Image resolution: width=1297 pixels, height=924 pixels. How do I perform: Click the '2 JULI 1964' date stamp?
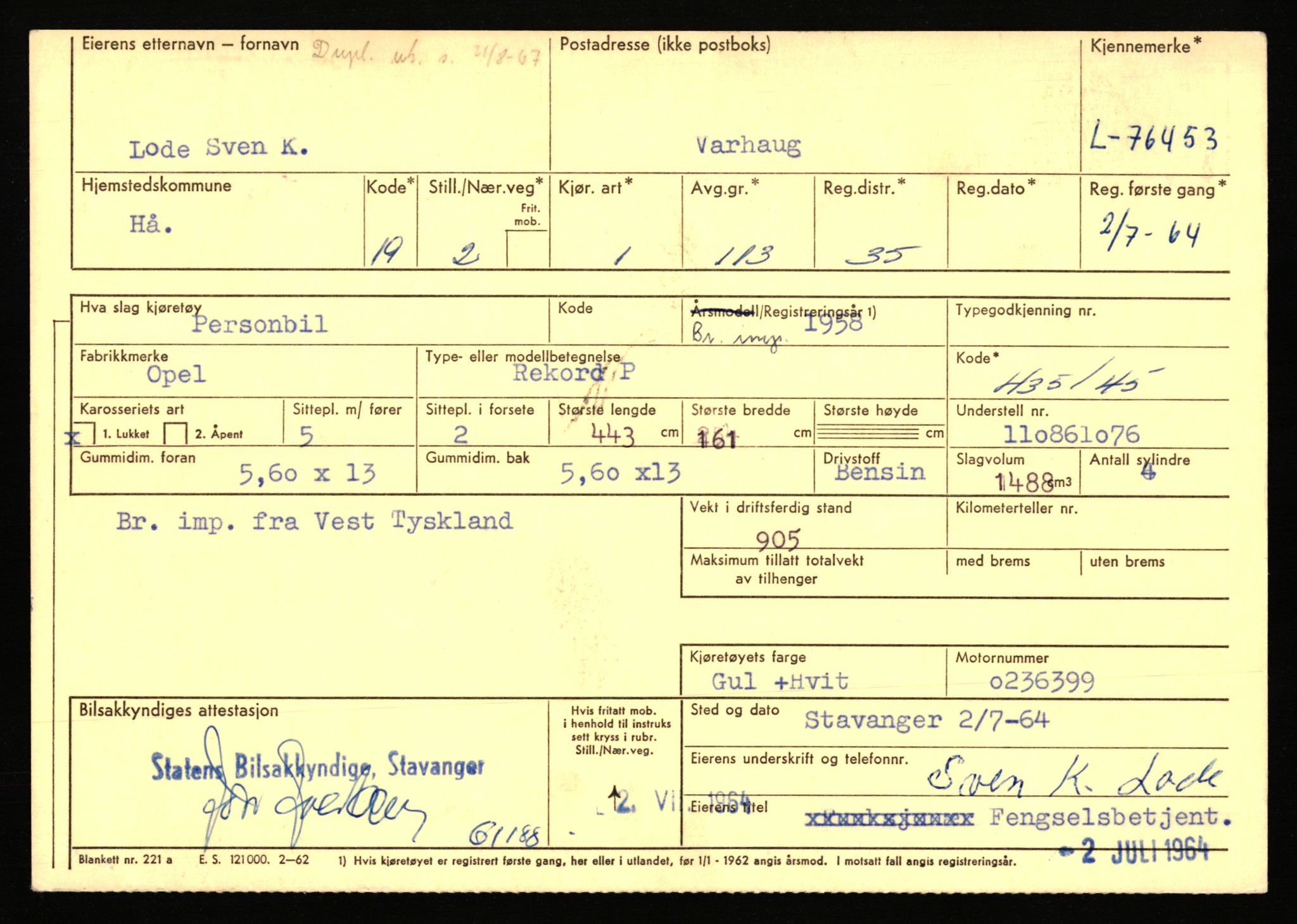pyautogui.click(x=1134, y=851)
